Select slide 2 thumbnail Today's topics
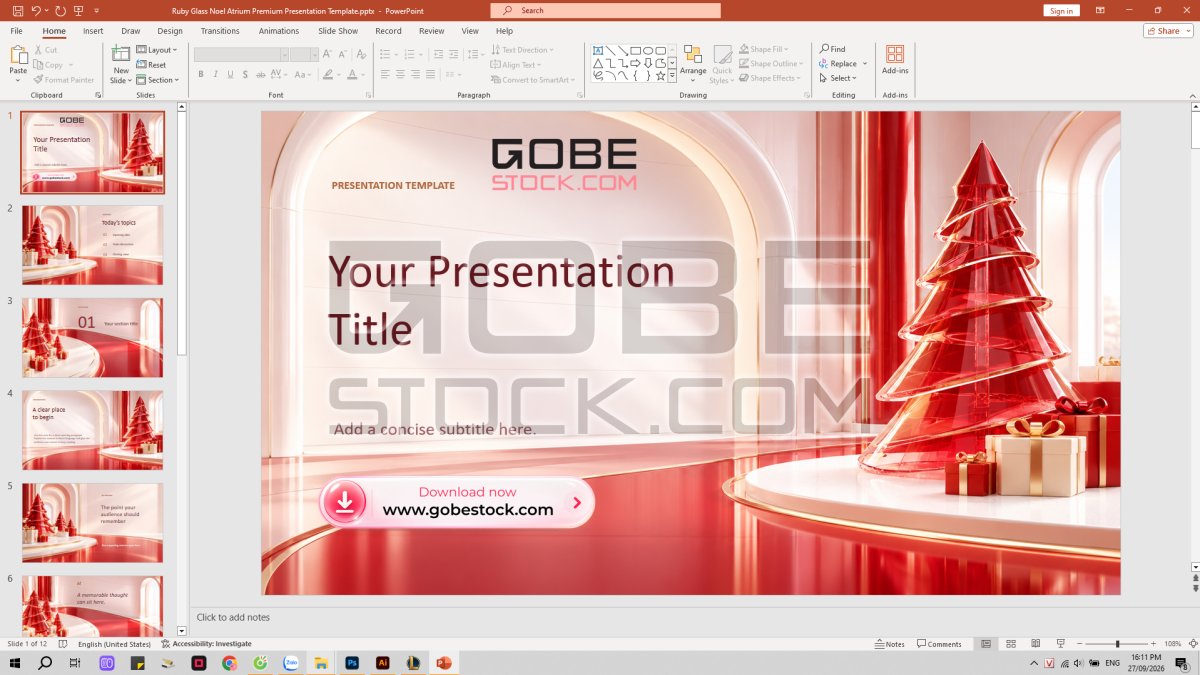Screen dimensions: 1200x675 92,245
